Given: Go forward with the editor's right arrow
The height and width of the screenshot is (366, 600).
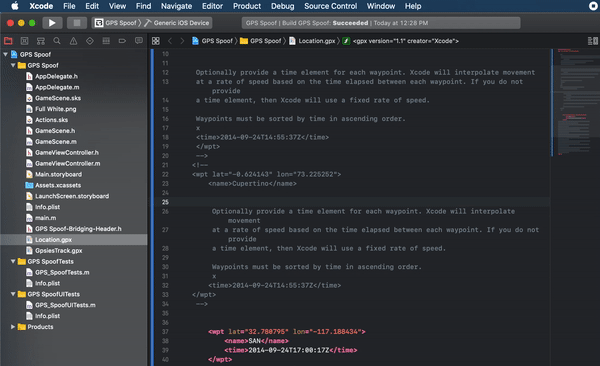Looking at the screenshot, I should coord(182,41).
